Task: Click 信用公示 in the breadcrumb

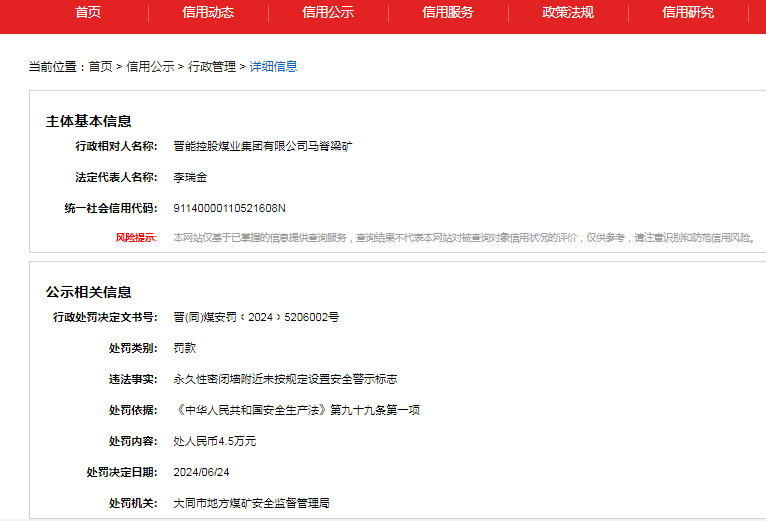Action: (x=150, y=66)
